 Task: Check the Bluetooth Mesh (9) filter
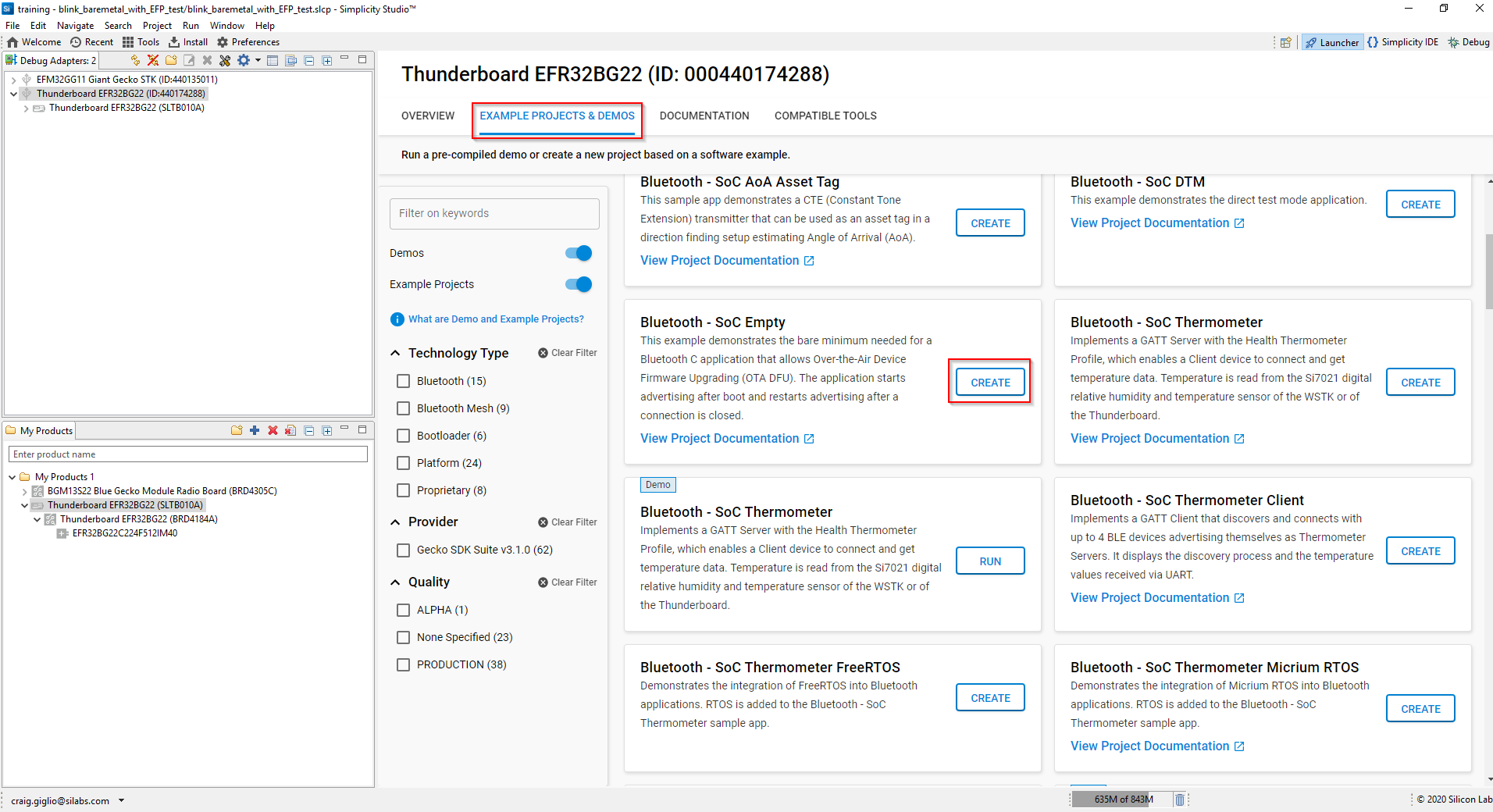pos(404,408)
